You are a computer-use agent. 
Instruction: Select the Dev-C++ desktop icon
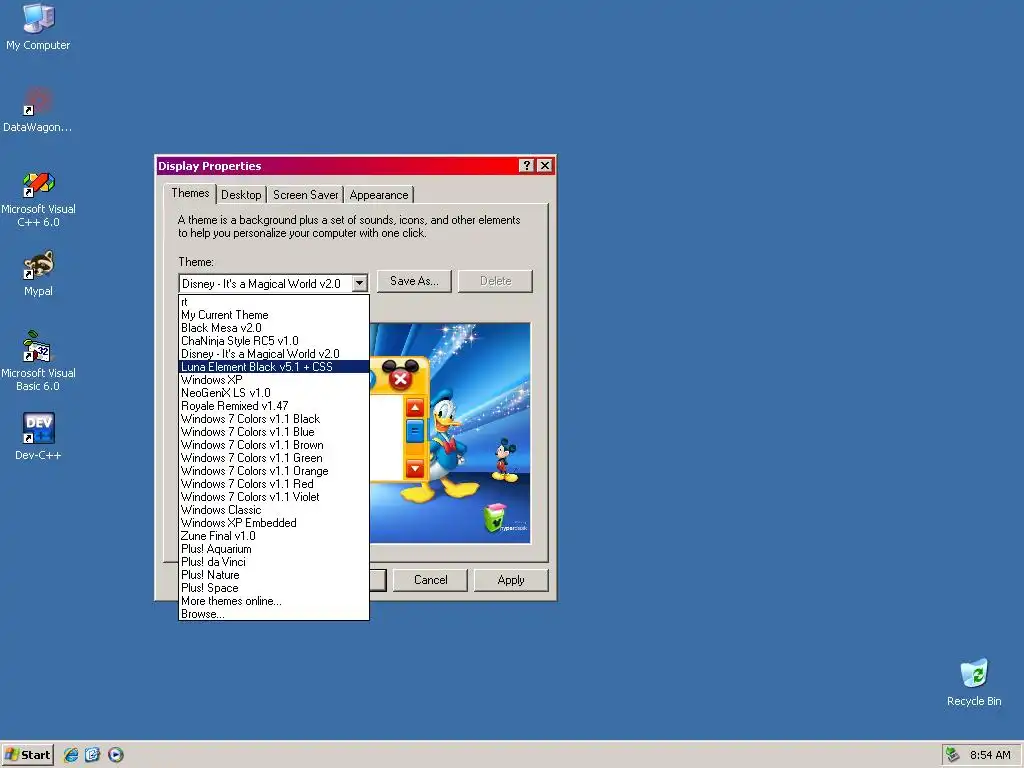[38, 436]
